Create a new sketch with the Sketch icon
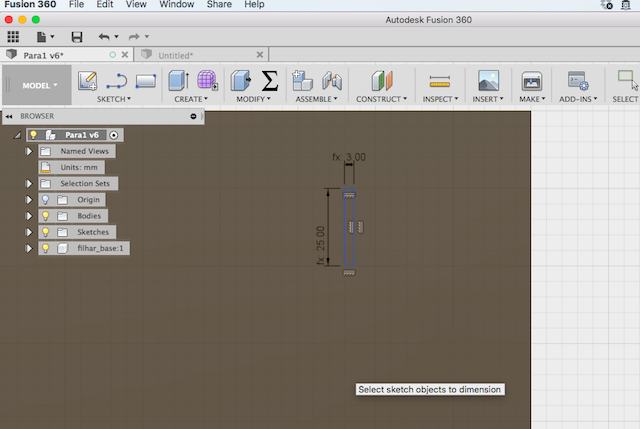Screen dimensions: 640x429 [88, 80]
